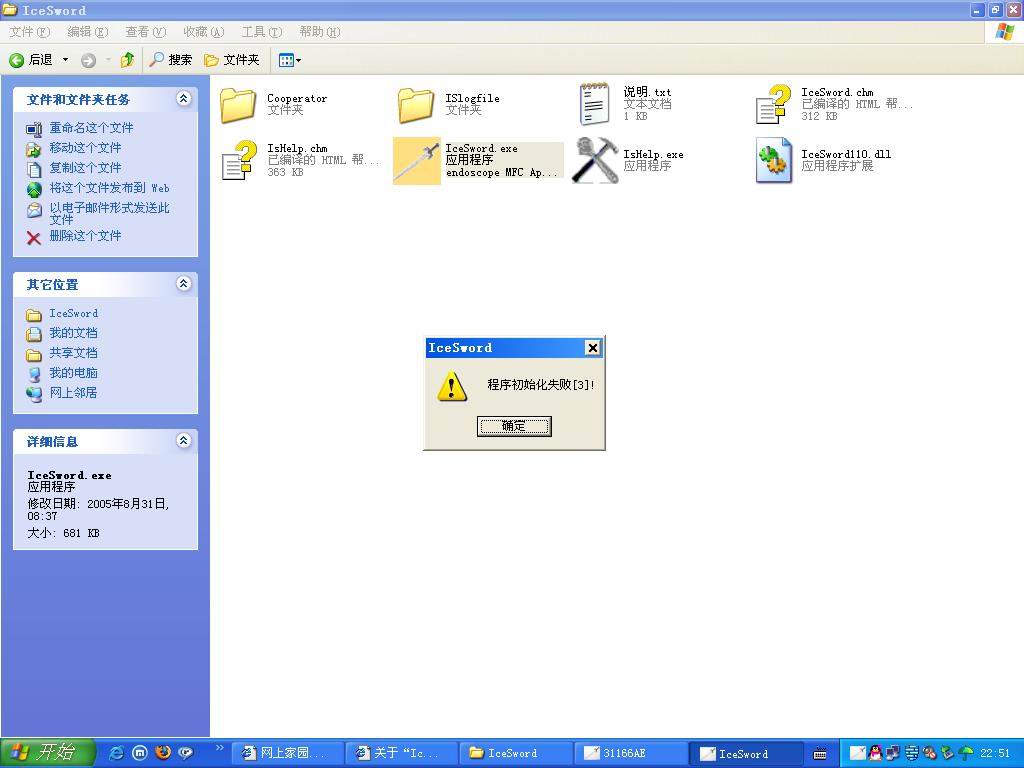Click the warning exclamation icon in dialog

pyautogui.click(x=452, y=385)
